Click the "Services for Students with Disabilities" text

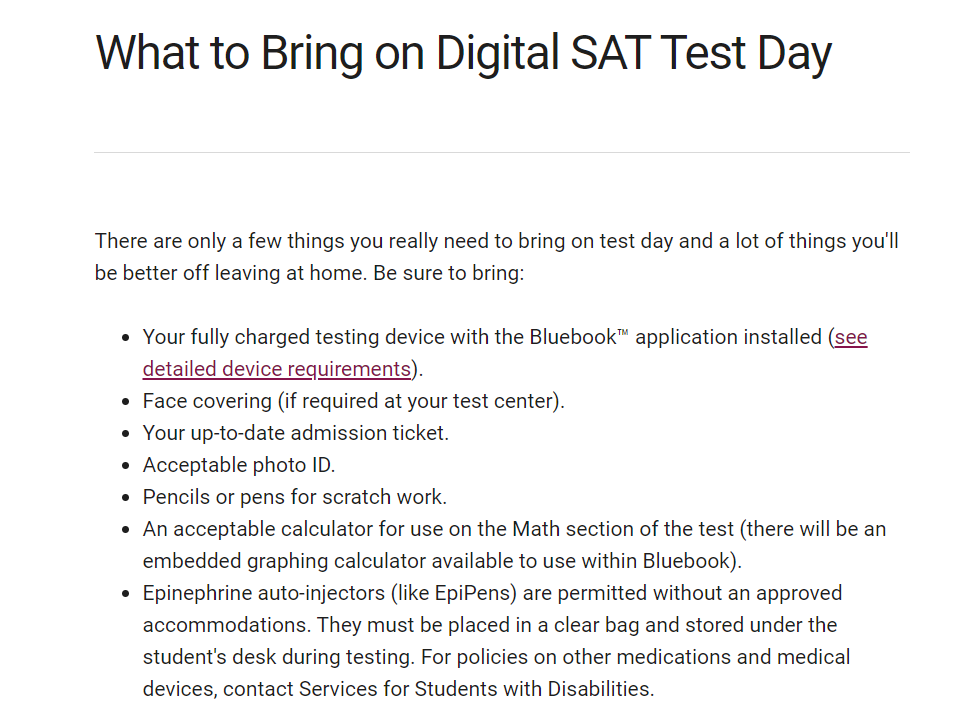click(474, 689)
